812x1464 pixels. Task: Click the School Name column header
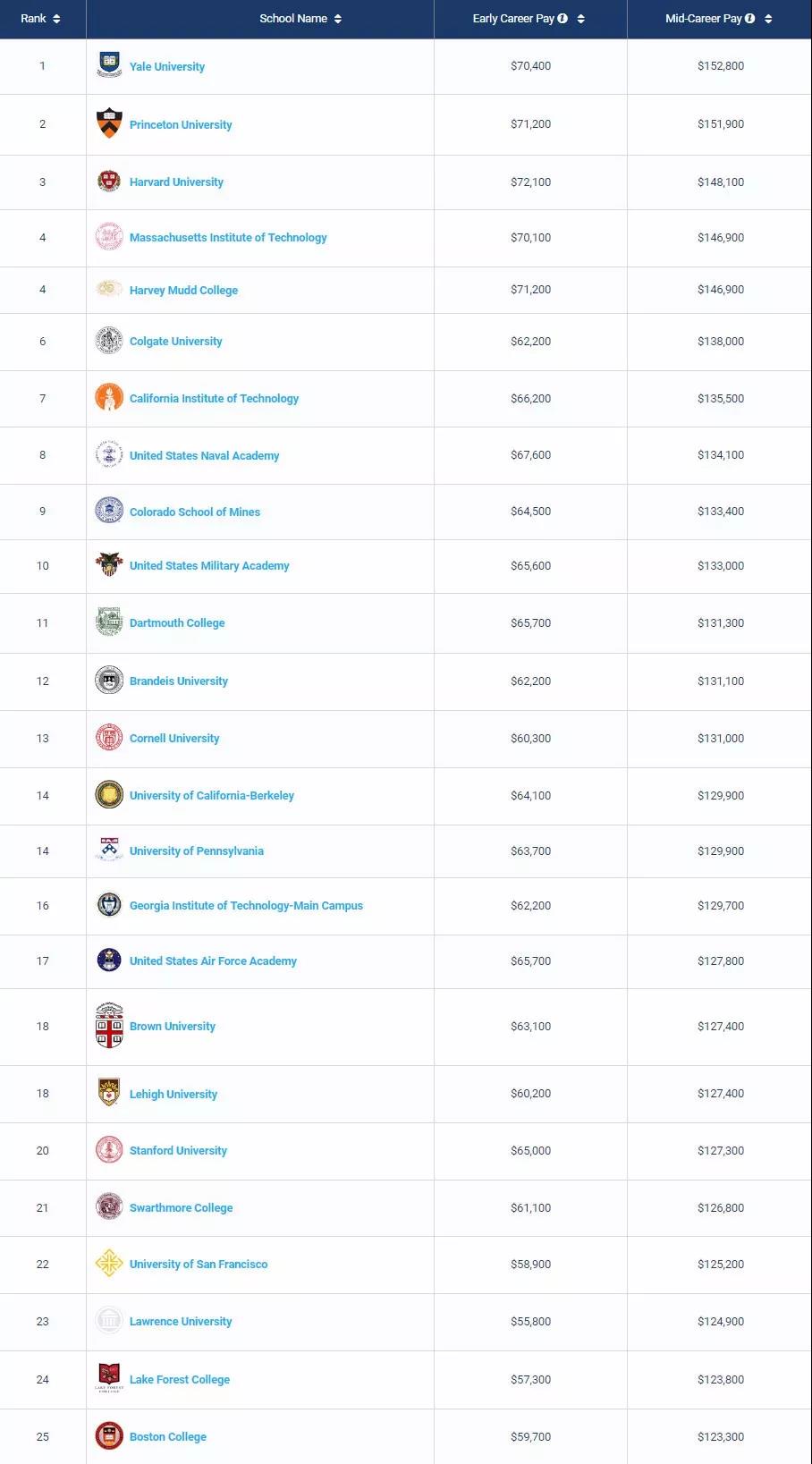tap(293, 19)
